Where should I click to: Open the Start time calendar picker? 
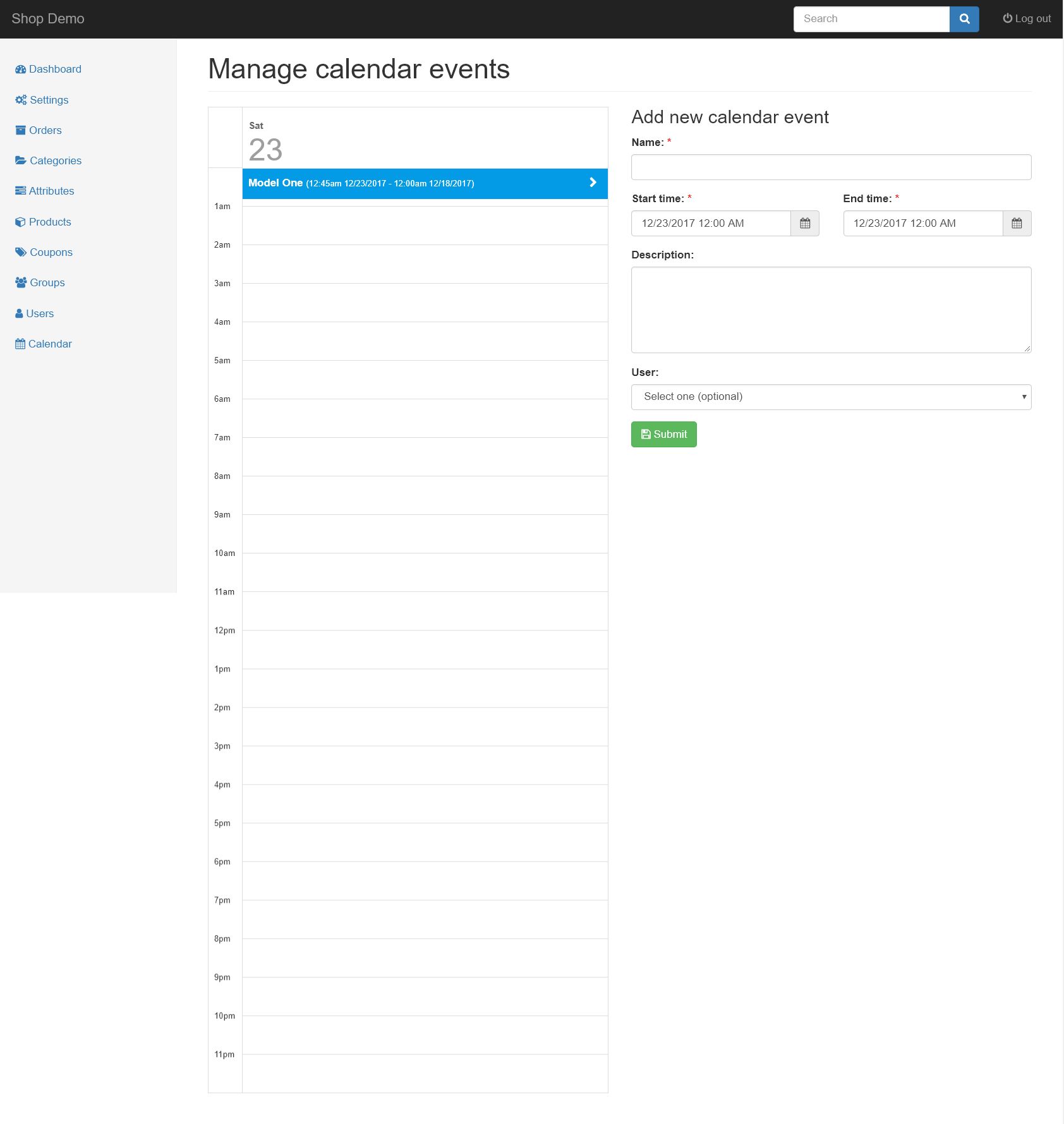(805, 223)
